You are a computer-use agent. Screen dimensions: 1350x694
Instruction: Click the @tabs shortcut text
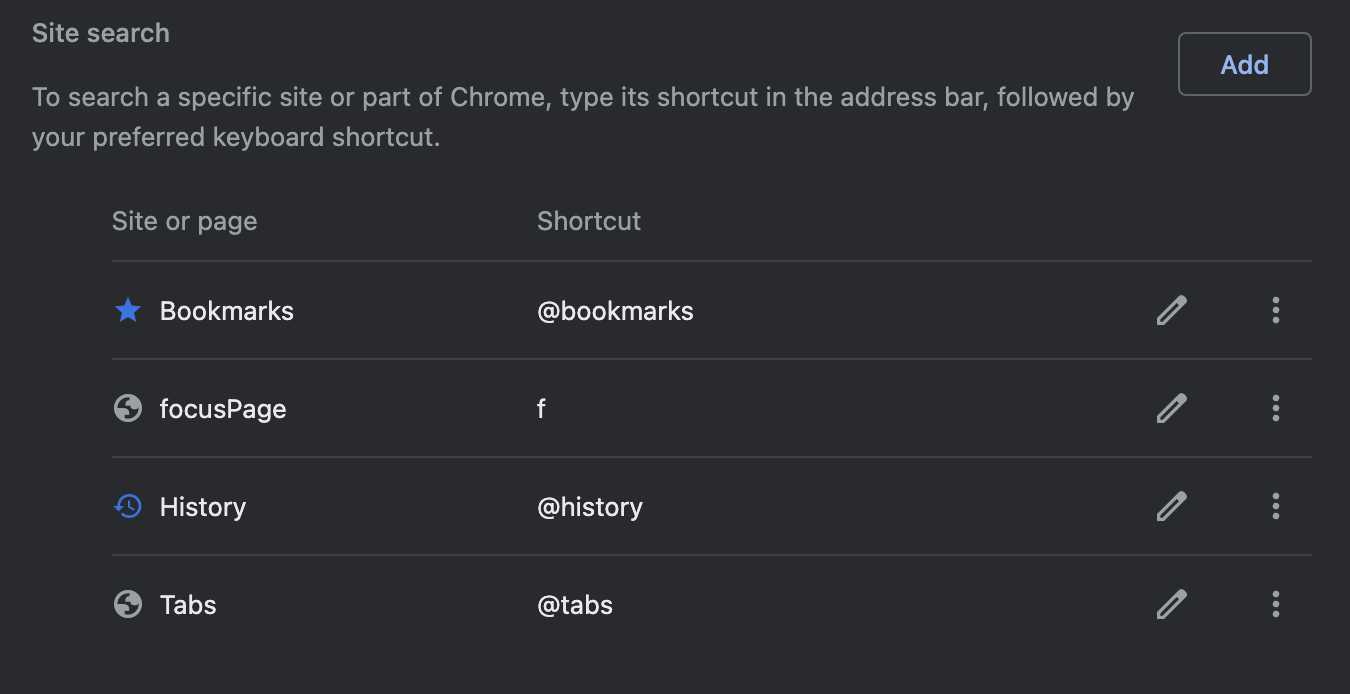click(575, 605)
